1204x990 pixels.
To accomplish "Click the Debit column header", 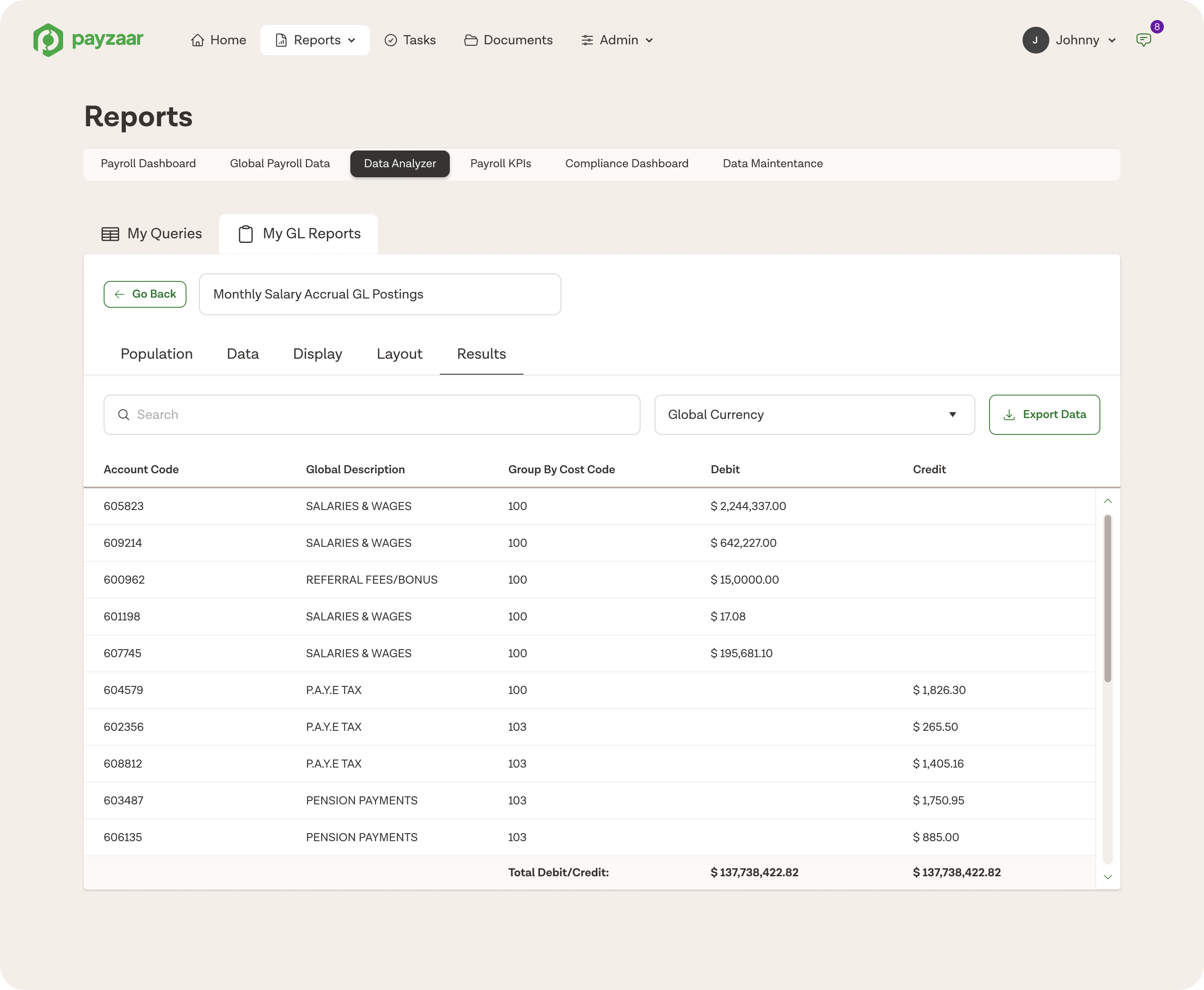I will (x=725, y=469).
